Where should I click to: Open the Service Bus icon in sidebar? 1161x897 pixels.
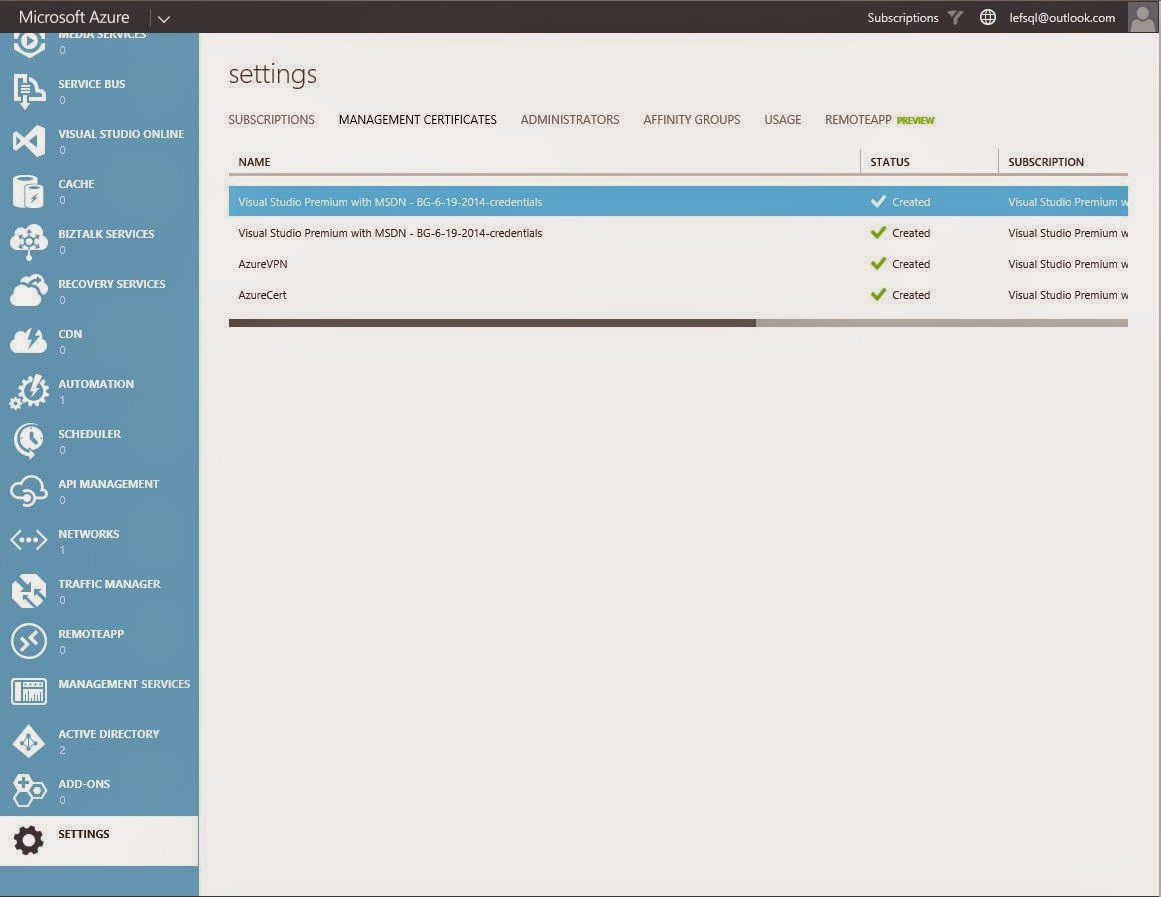(29, 91)
